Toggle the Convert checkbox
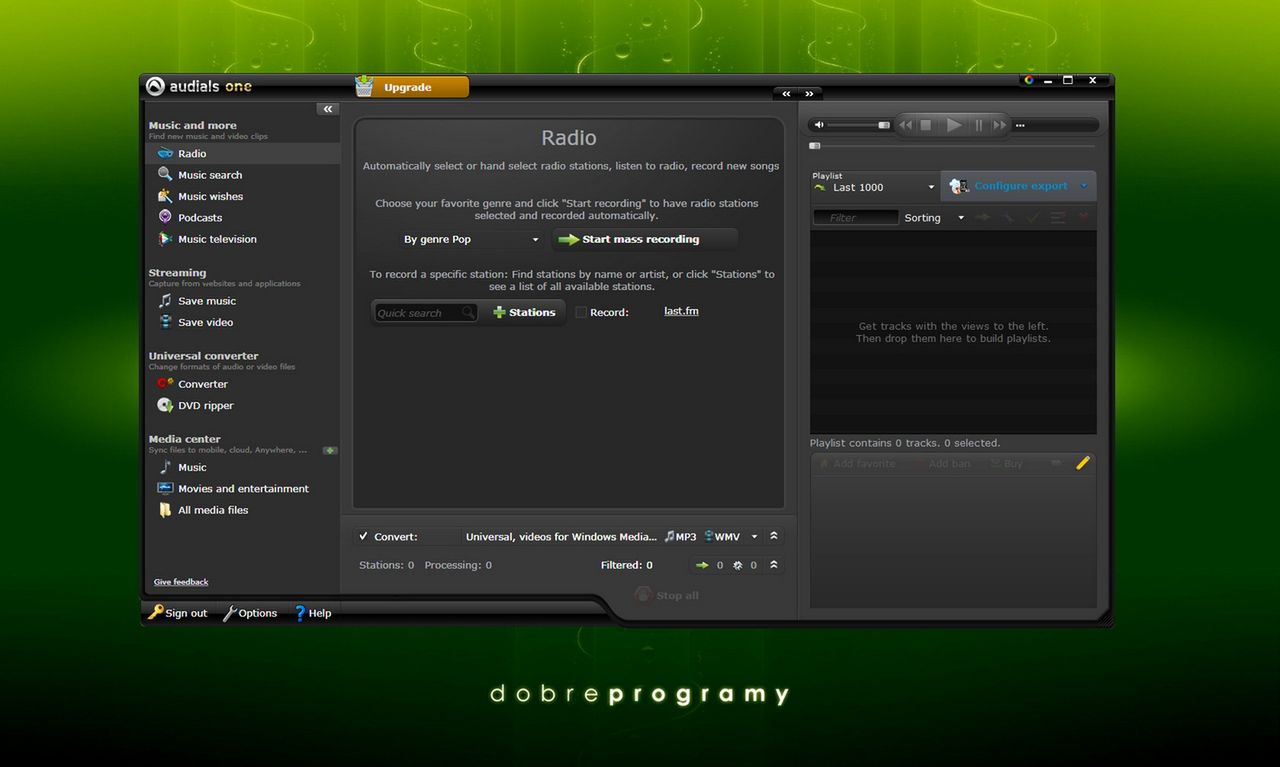Viewport: 1280px width, 767px height. [x=364, y=537]
